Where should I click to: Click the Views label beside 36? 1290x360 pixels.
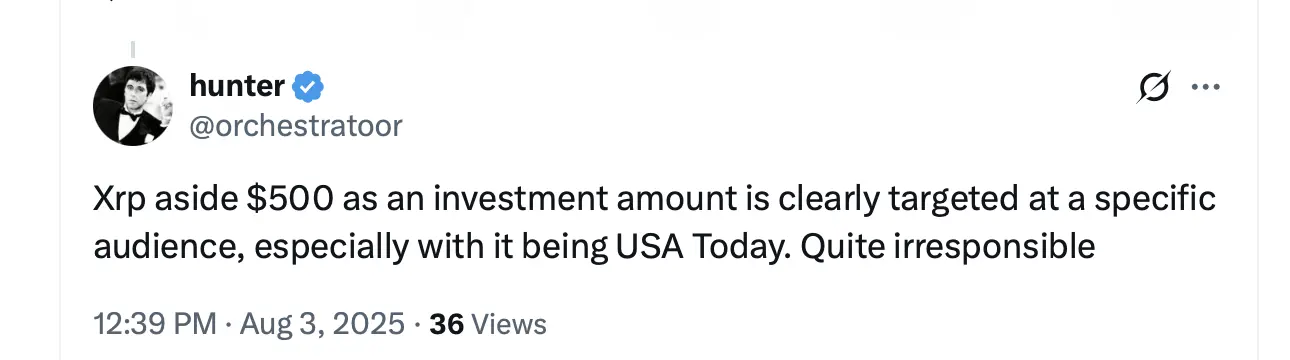pyautogui.click(x=508, y=324)
